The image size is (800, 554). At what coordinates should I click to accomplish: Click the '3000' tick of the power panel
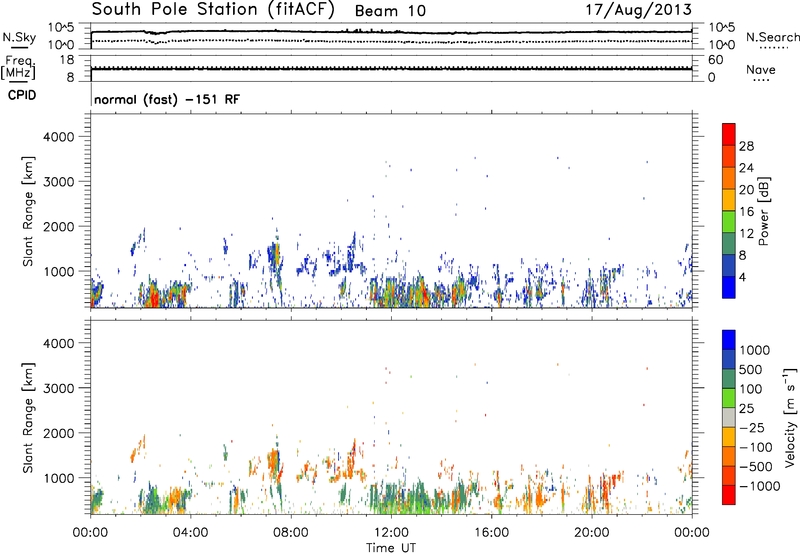pos(59,182)
